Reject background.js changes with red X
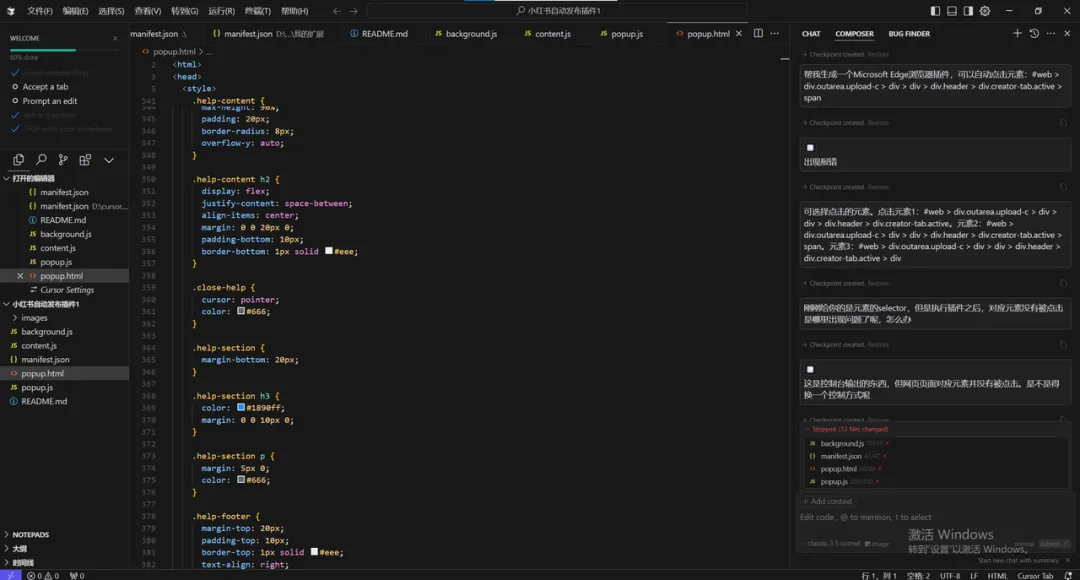The height and width of the screenshot is (580, 1080). [887, 444]
